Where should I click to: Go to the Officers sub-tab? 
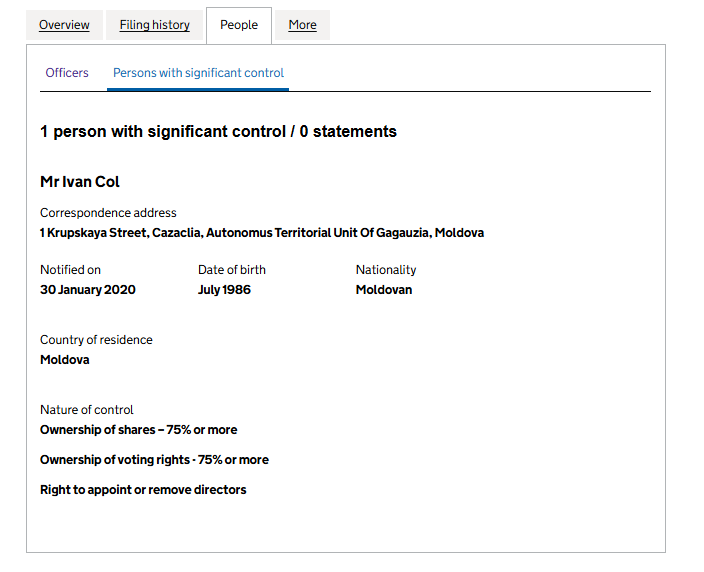point(67,73)
